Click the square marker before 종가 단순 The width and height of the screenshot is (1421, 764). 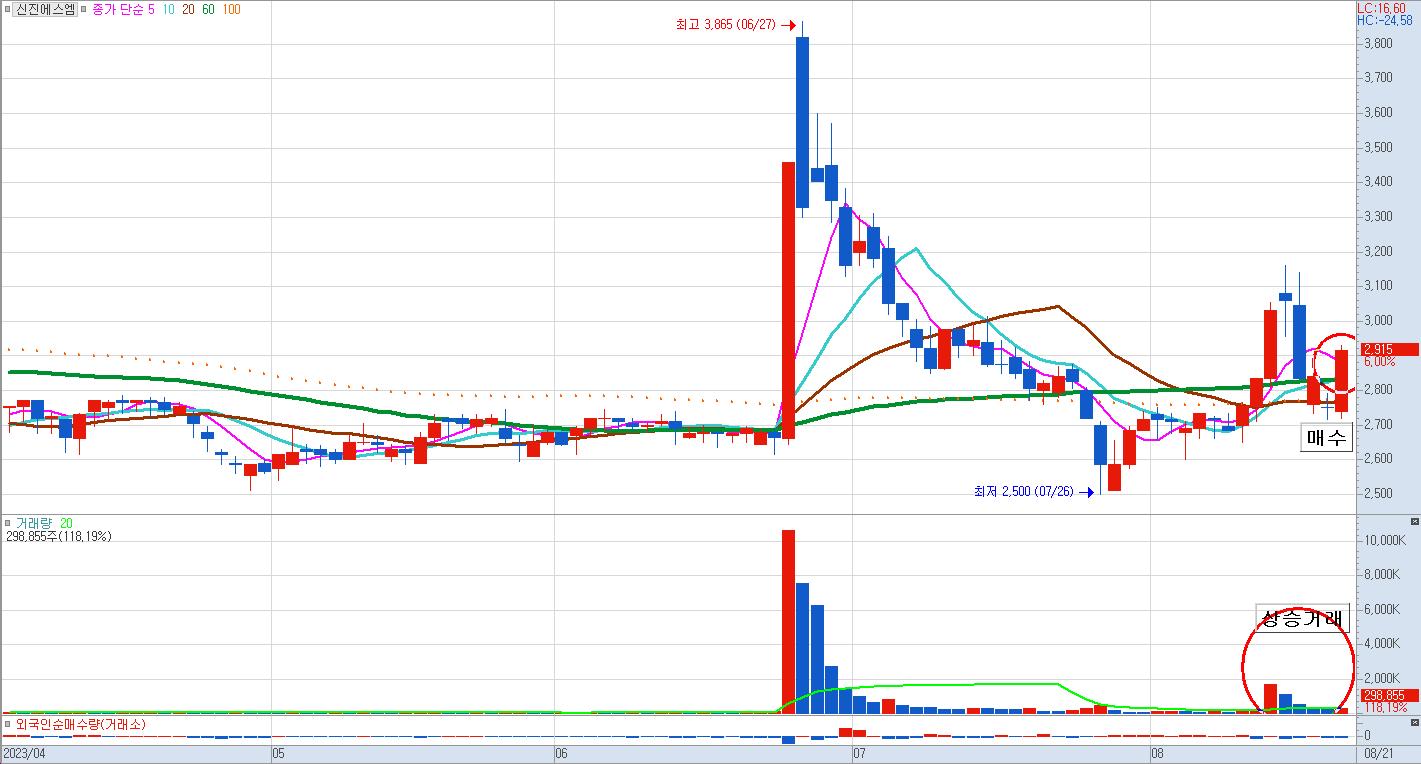85,9
